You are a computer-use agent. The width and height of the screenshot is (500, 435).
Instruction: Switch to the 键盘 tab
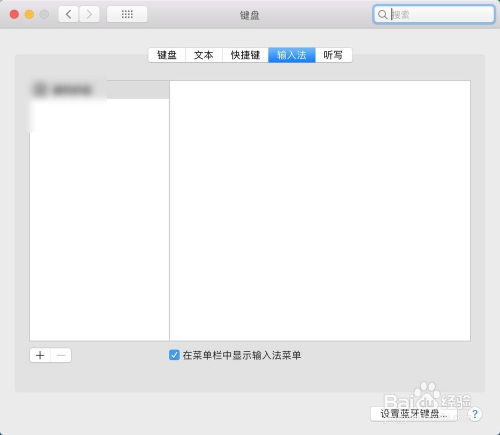pos(167,55)
